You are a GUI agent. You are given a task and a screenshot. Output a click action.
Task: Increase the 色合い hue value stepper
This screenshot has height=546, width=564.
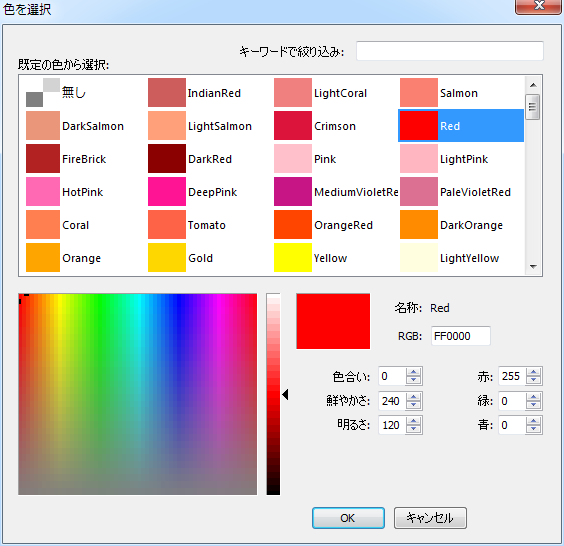413,372
